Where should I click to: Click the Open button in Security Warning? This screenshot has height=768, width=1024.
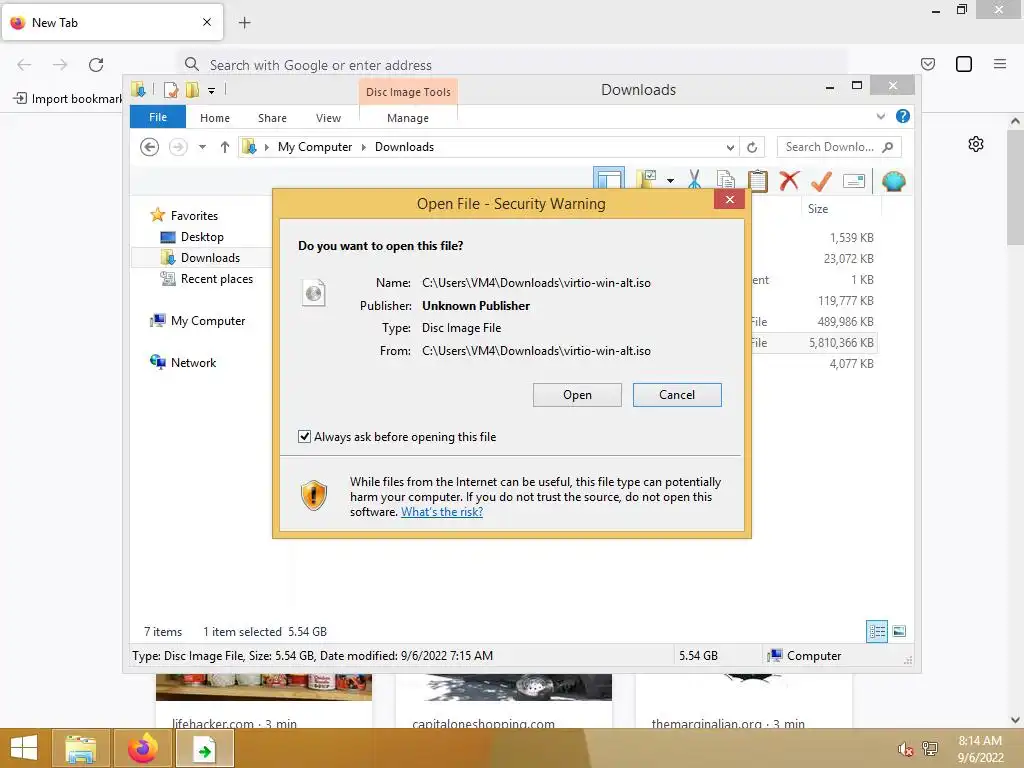pos(577,395)
